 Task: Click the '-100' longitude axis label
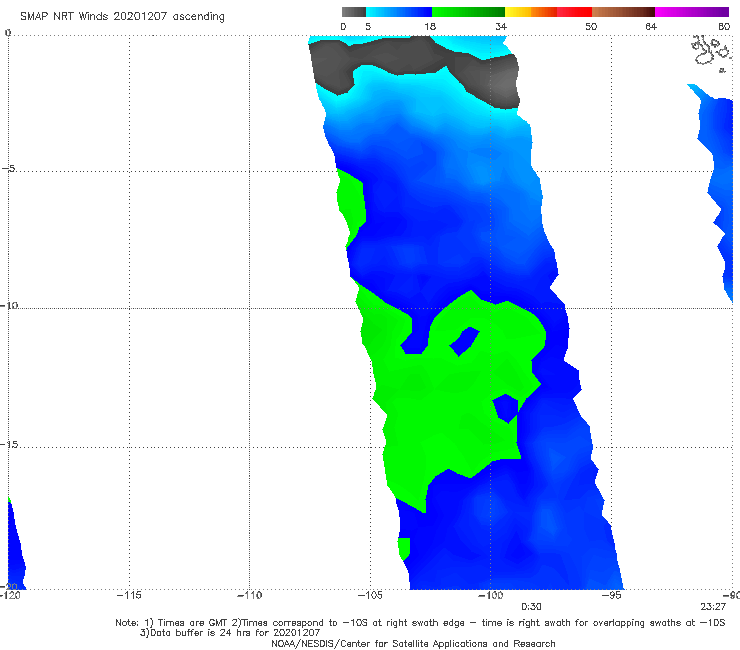[x=490, y=595]
